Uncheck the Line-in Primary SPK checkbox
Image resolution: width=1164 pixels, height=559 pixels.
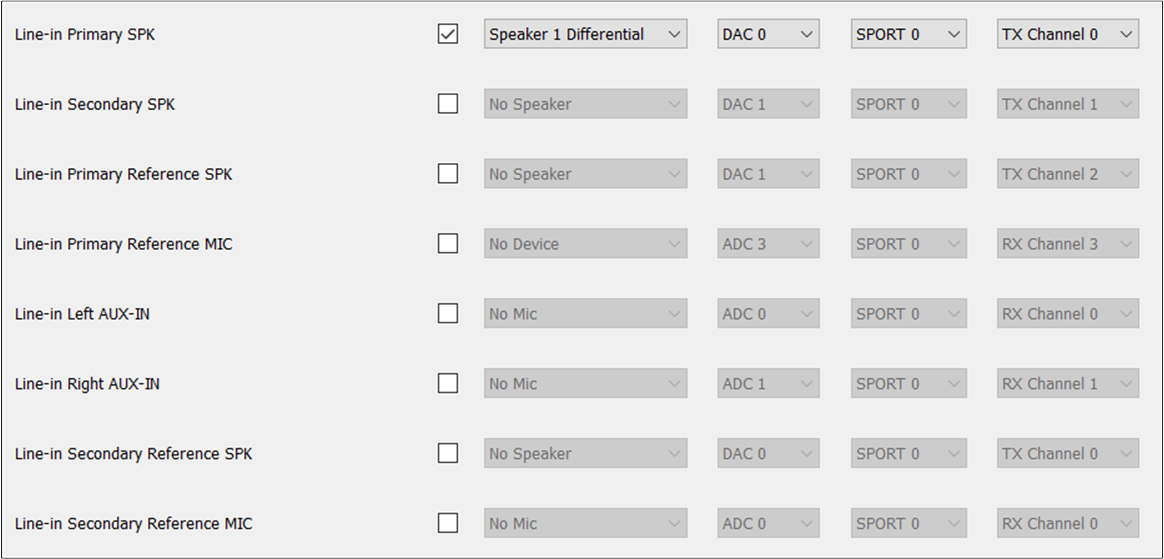point(448,34)
